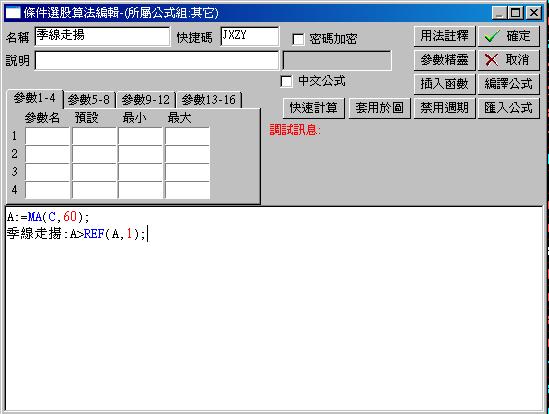Open the 參數9-12 tab

point(146,100)
